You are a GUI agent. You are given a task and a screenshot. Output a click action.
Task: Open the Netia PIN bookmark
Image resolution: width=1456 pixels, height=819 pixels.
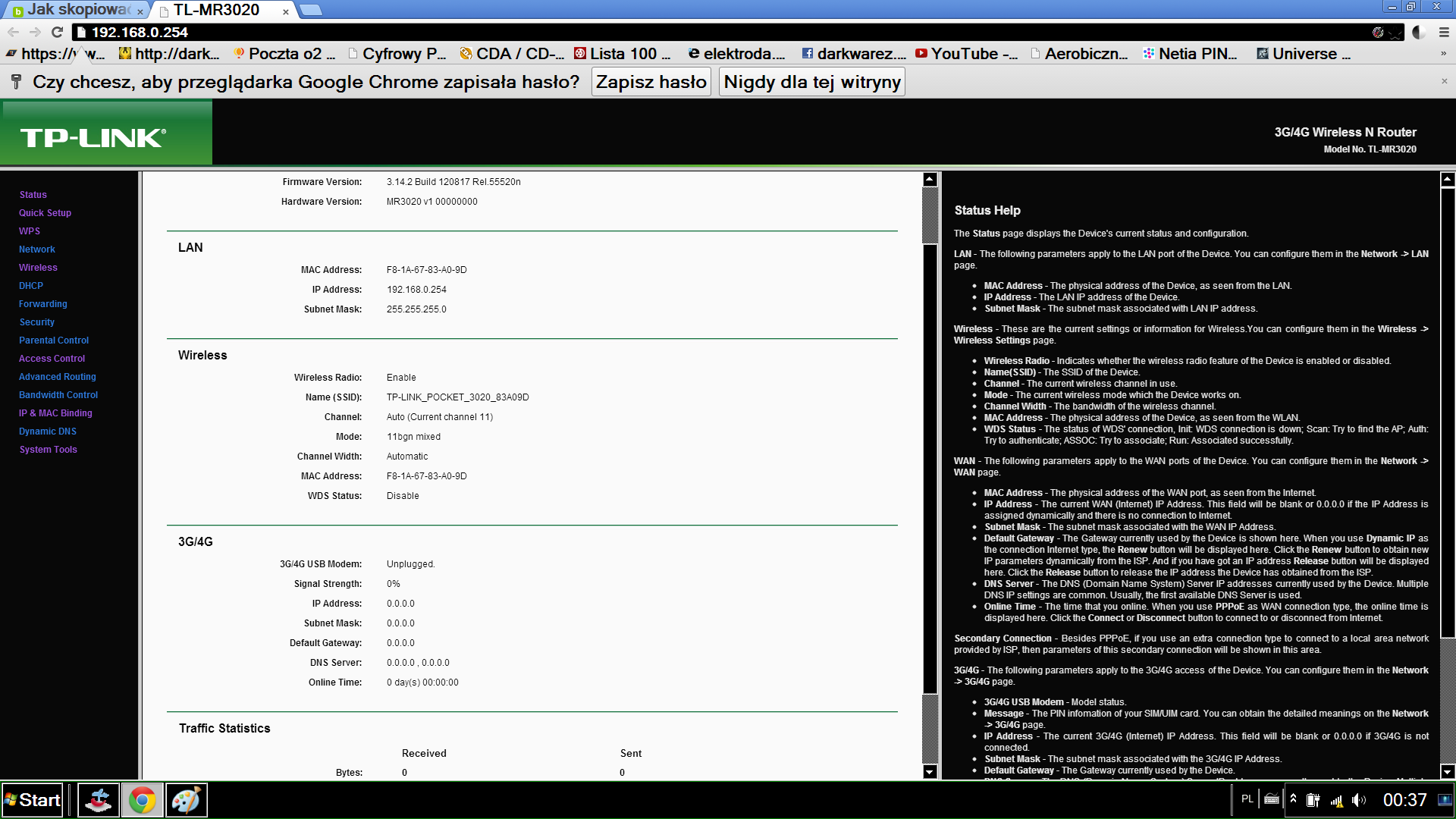click(1191, 54)
